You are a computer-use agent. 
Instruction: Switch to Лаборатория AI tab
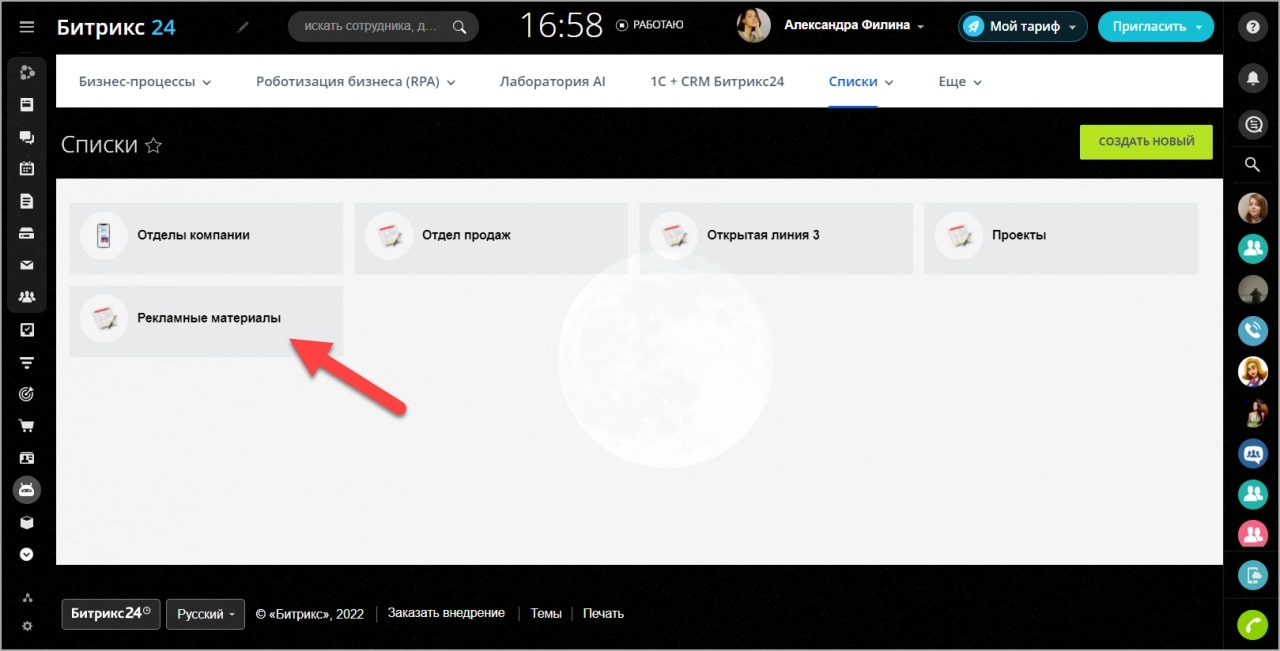pos(552,82)
